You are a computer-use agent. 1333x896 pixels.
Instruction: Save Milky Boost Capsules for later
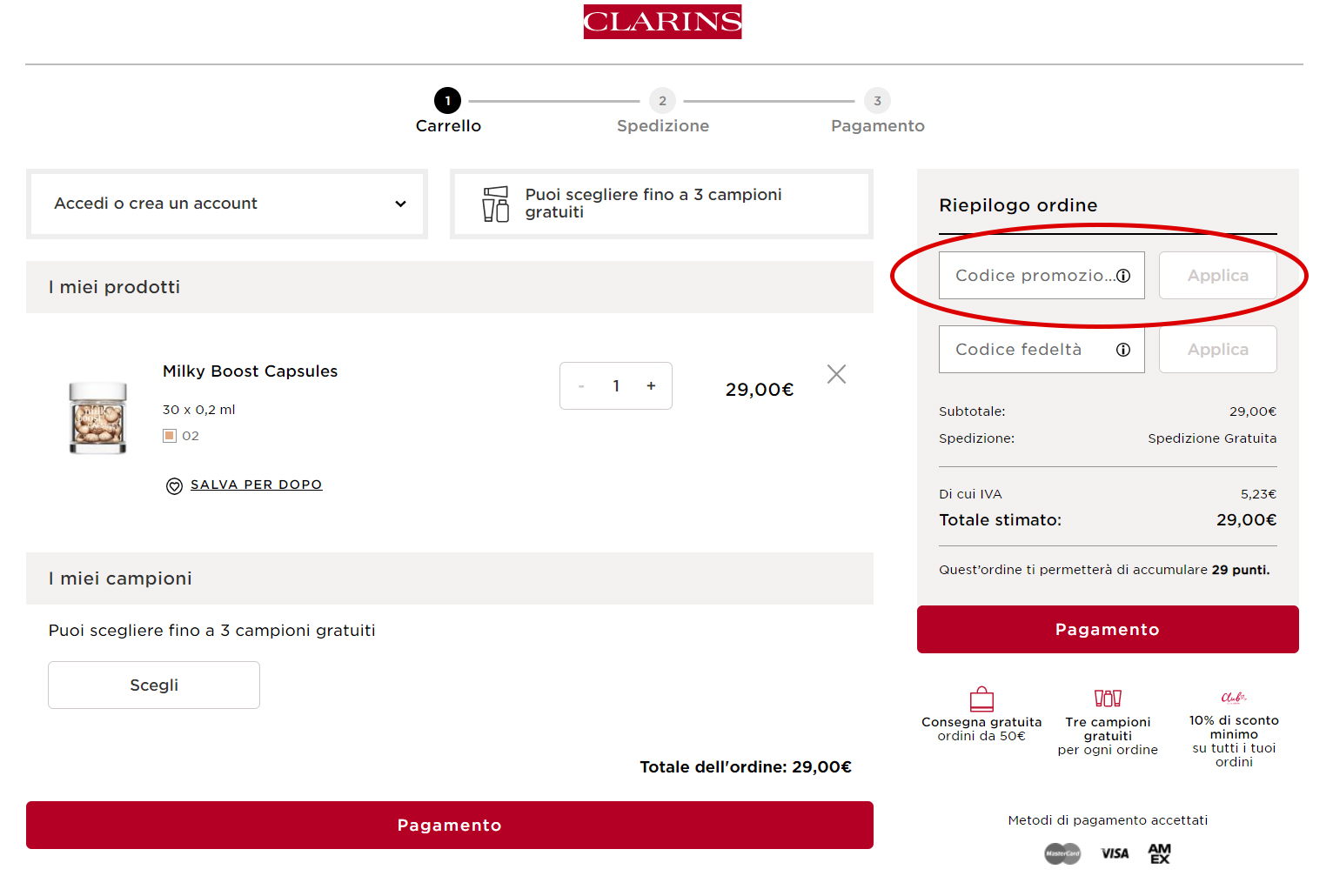pyautogui.click(x=256, y=485)
